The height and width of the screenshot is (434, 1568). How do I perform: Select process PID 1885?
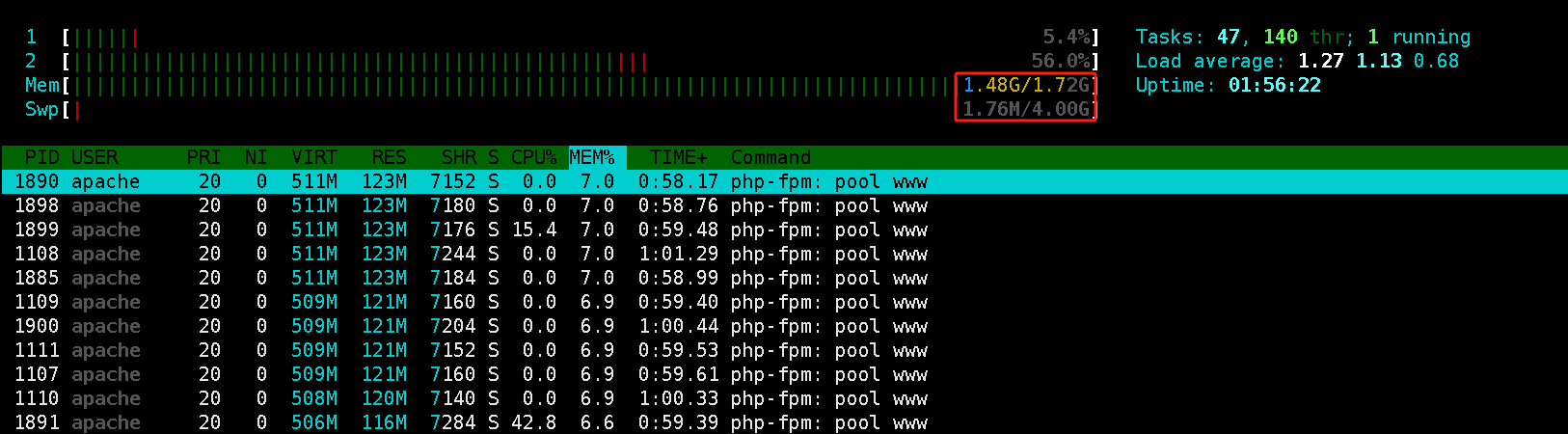pyautogui.click(x=784, y=278)
